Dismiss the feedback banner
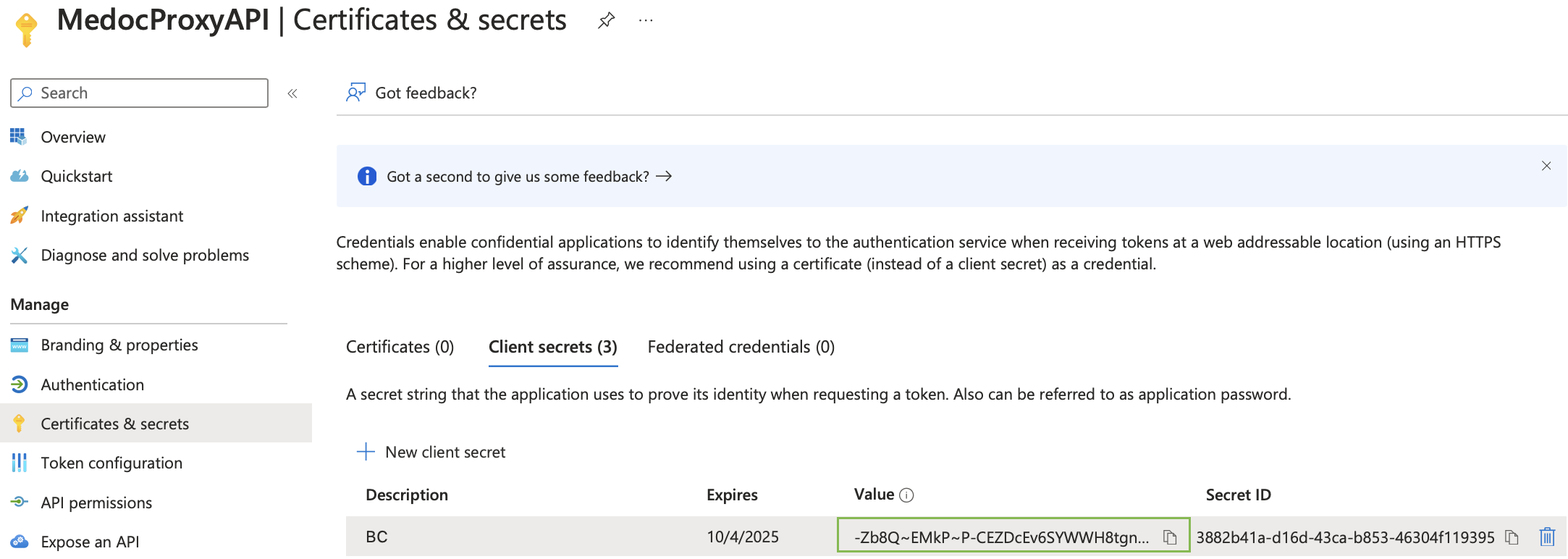This screenshot has height=559, width=1568. point(1546,166)
